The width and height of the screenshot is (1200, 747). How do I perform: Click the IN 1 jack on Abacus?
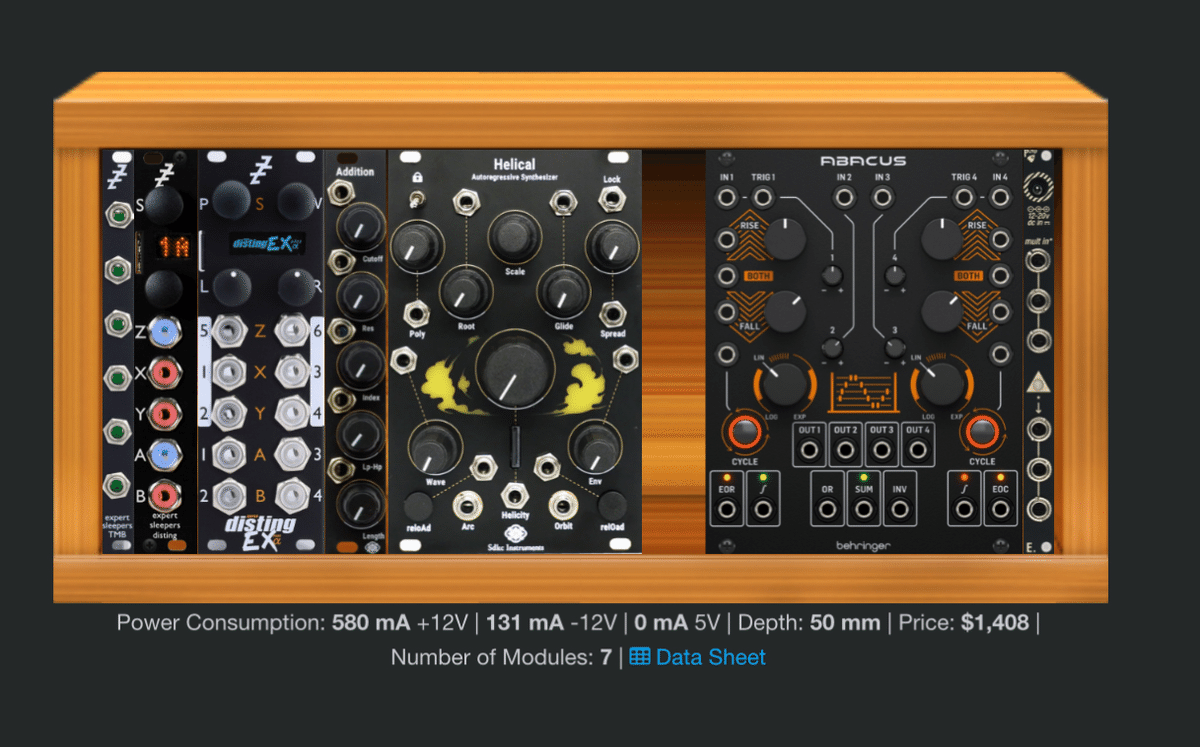pos(726,199)
